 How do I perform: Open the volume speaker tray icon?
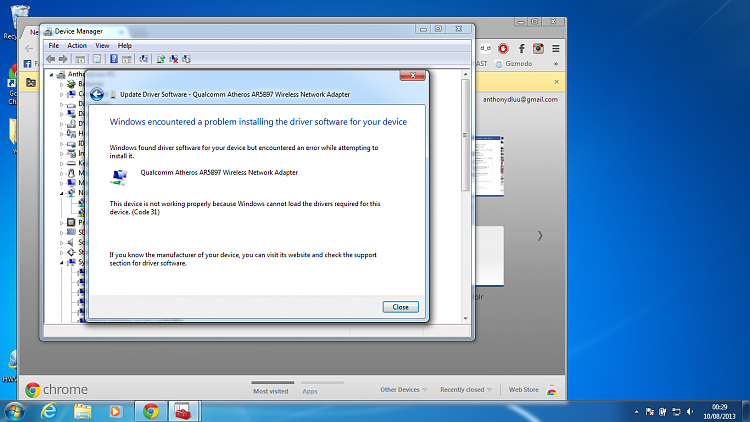point(690,411)
